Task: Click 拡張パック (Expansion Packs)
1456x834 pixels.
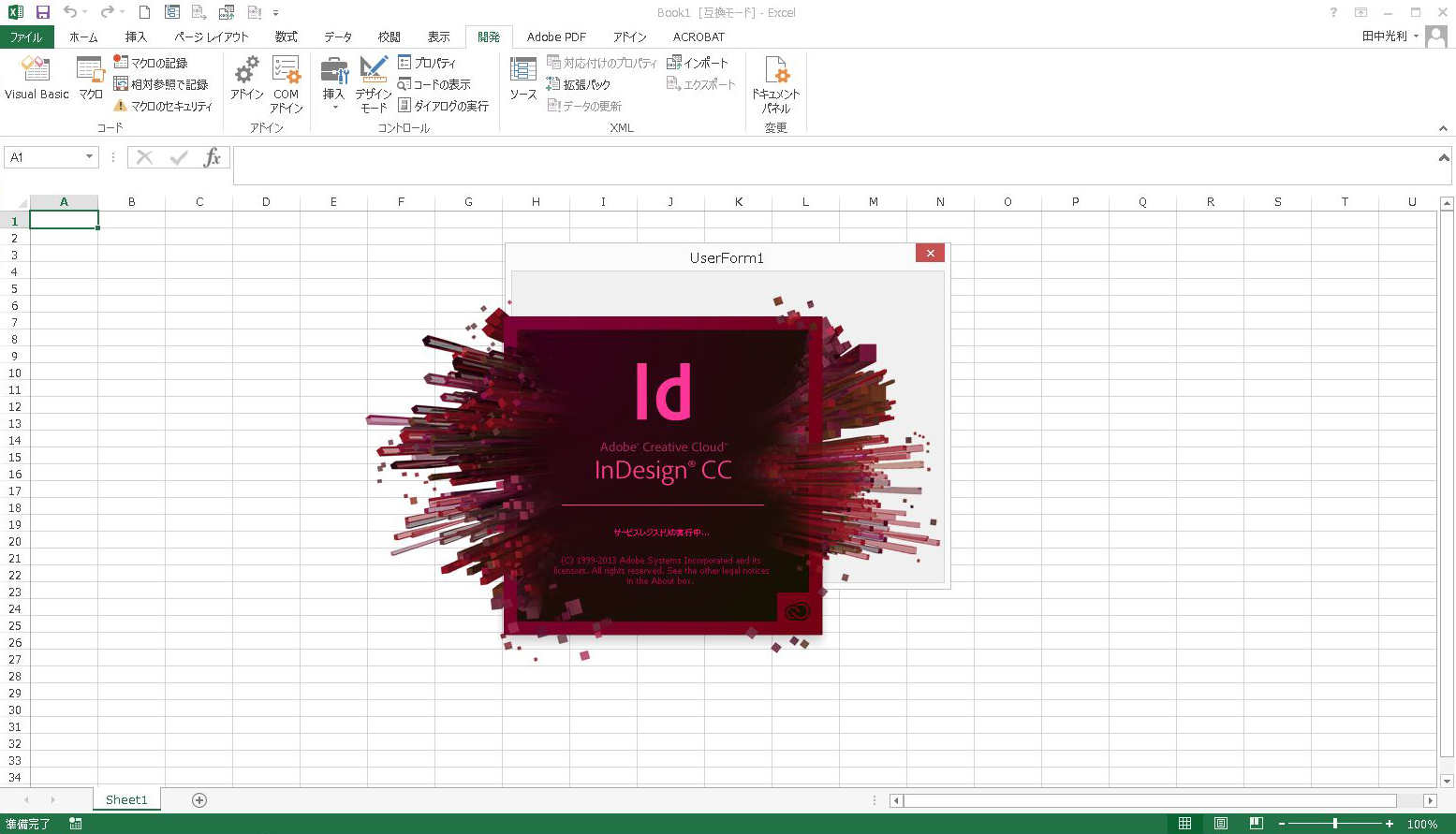Action: pyautogui.click(x=579, y=84)
